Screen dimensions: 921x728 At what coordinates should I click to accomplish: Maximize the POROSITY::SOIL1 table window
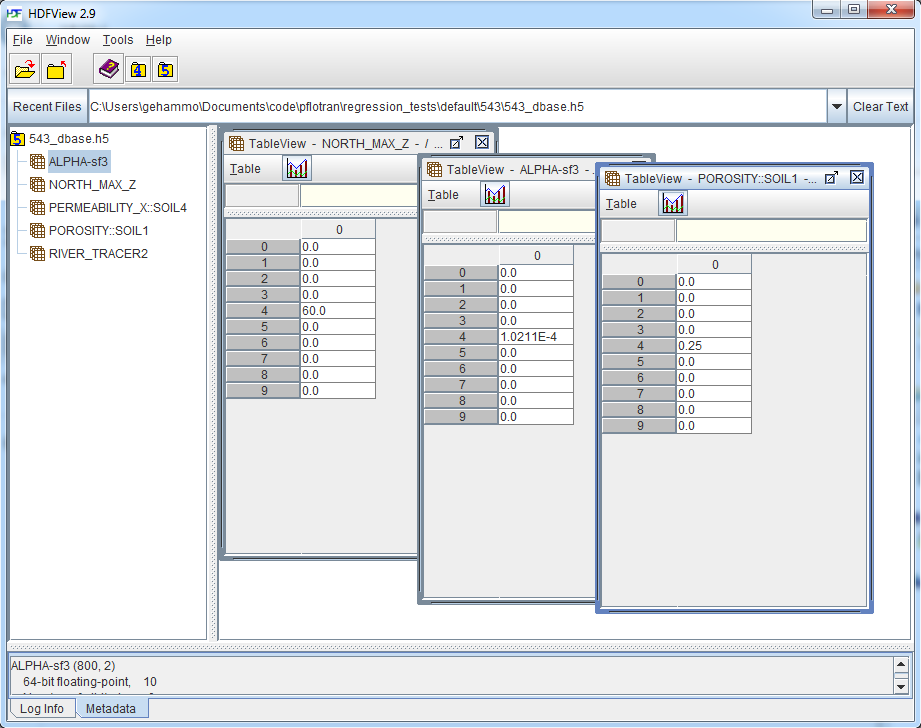(831, 177)
